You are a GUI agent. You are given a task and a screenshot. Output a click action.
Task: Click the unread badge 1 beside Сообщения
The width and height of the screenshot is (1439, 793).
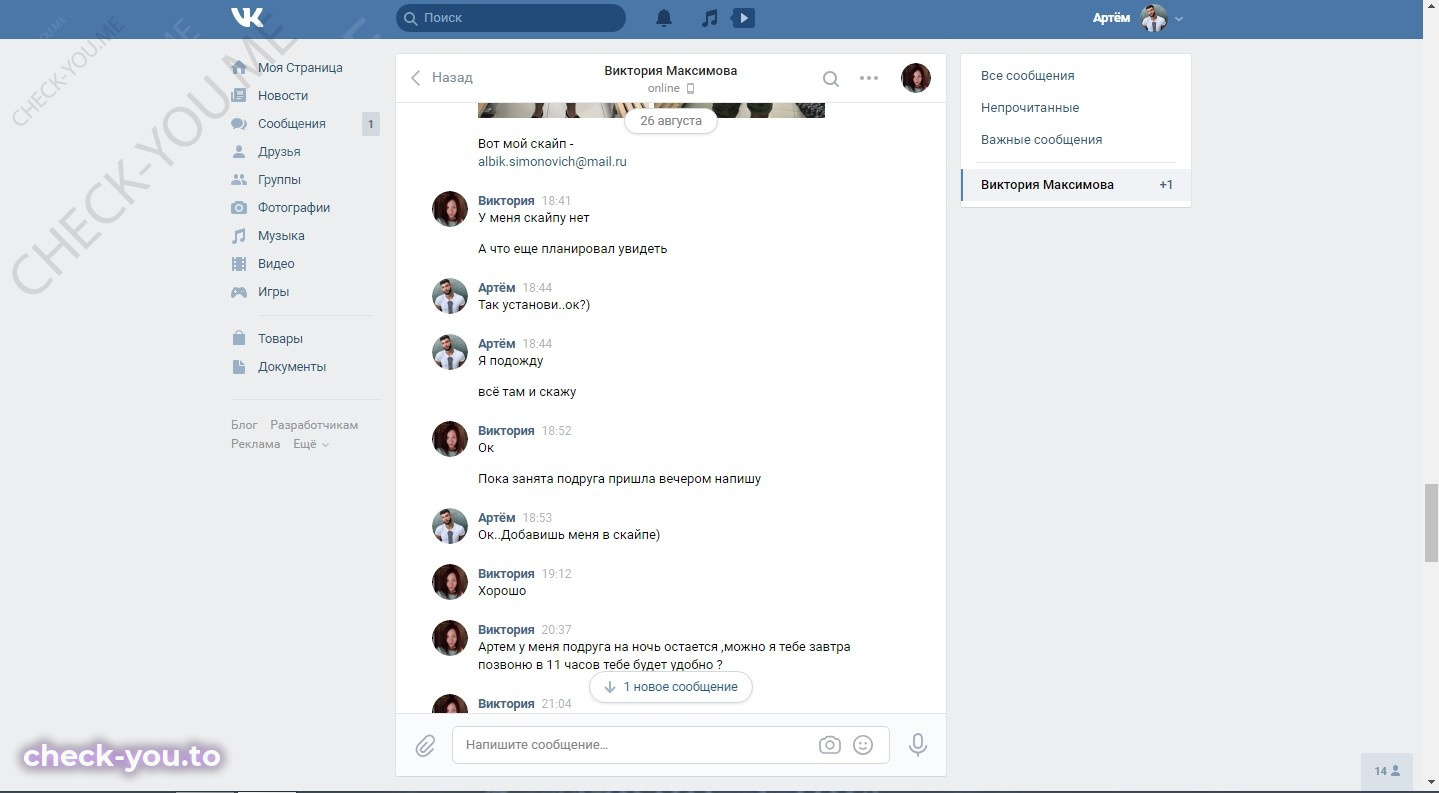point(370,124)
